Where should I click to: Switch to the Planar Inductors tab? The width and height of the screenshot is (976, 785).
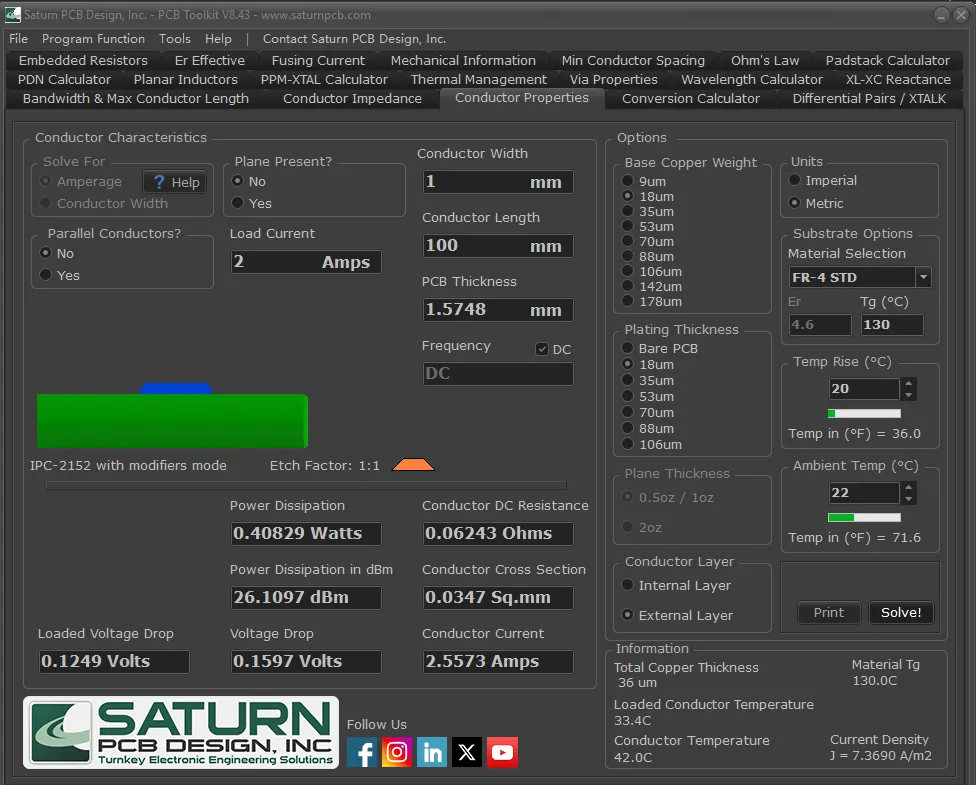point(185,80)
